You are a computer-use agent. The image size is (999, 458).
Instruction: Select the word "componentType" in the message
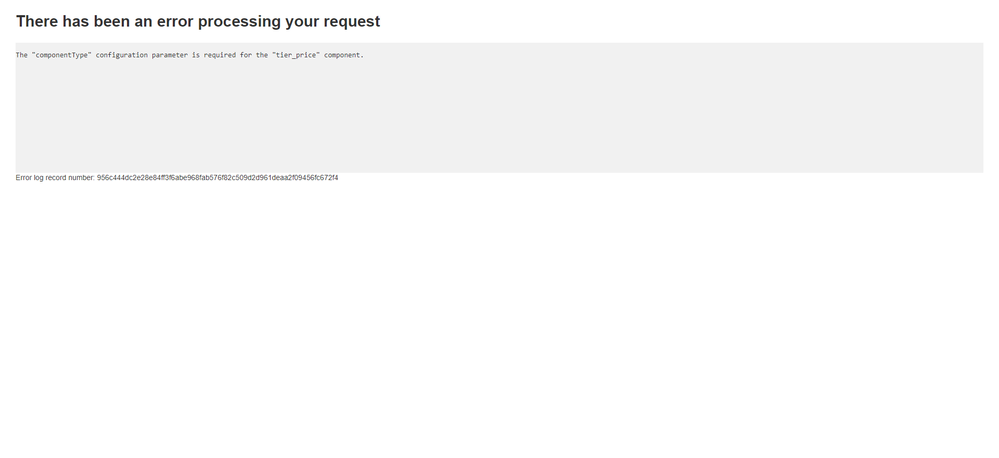pos(62,55)
